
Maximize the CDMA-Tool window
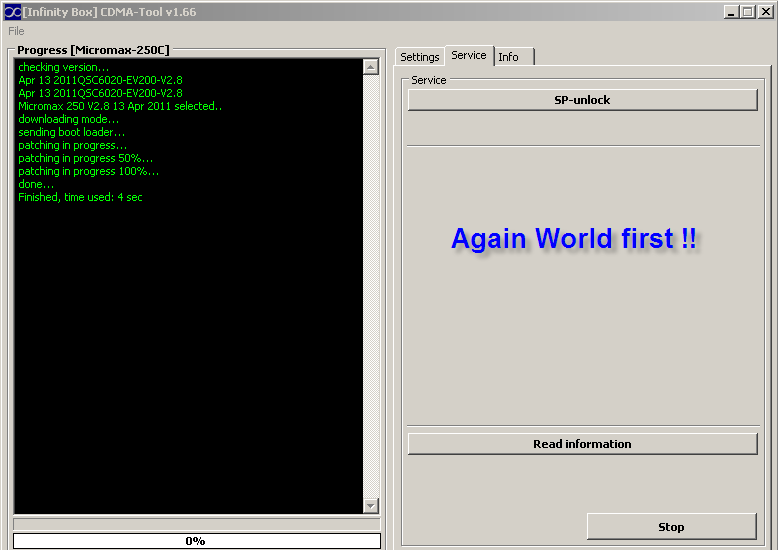[x=748, y=12]
